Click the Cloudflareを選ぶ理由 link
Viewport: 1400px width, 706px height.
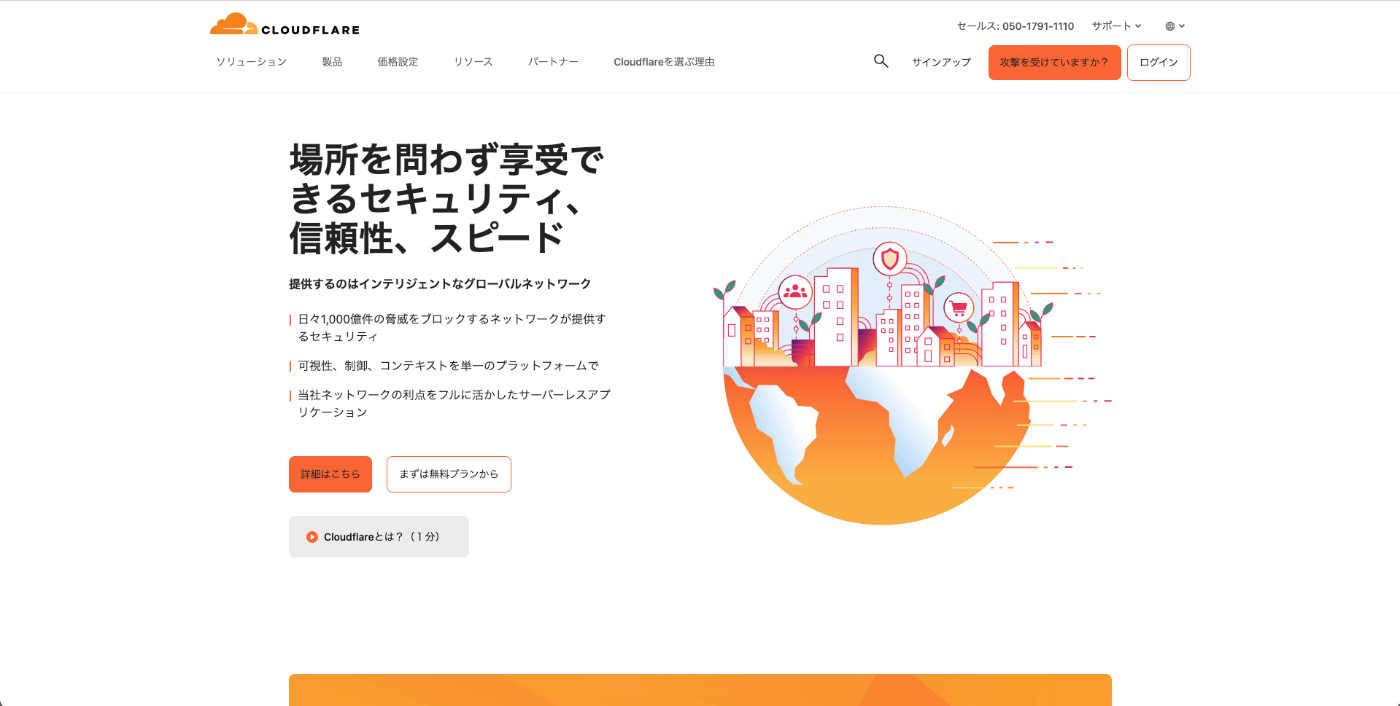tap(664, 62)
